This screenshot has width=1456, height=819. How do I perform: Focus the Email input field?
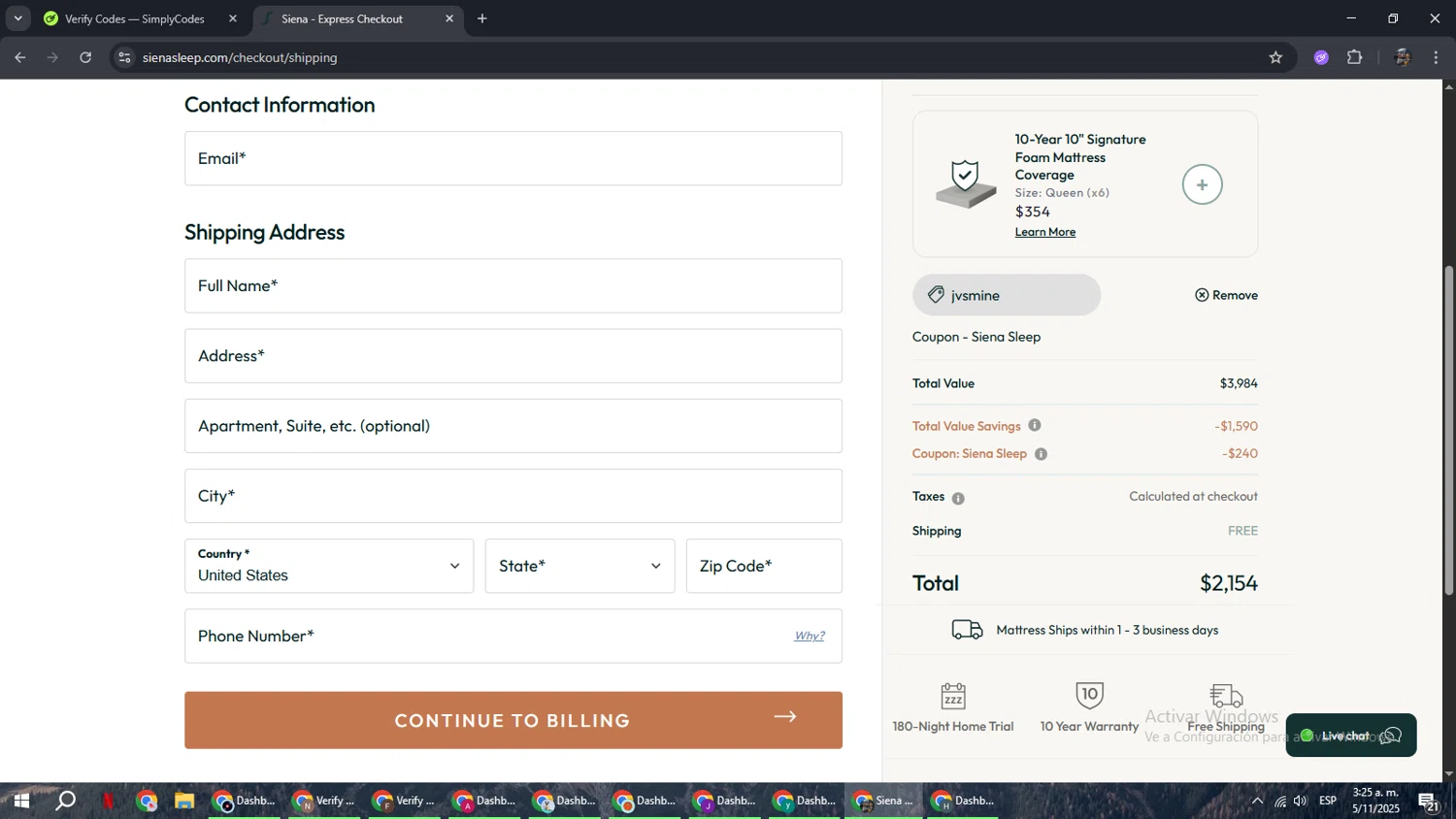coord(513,158)
